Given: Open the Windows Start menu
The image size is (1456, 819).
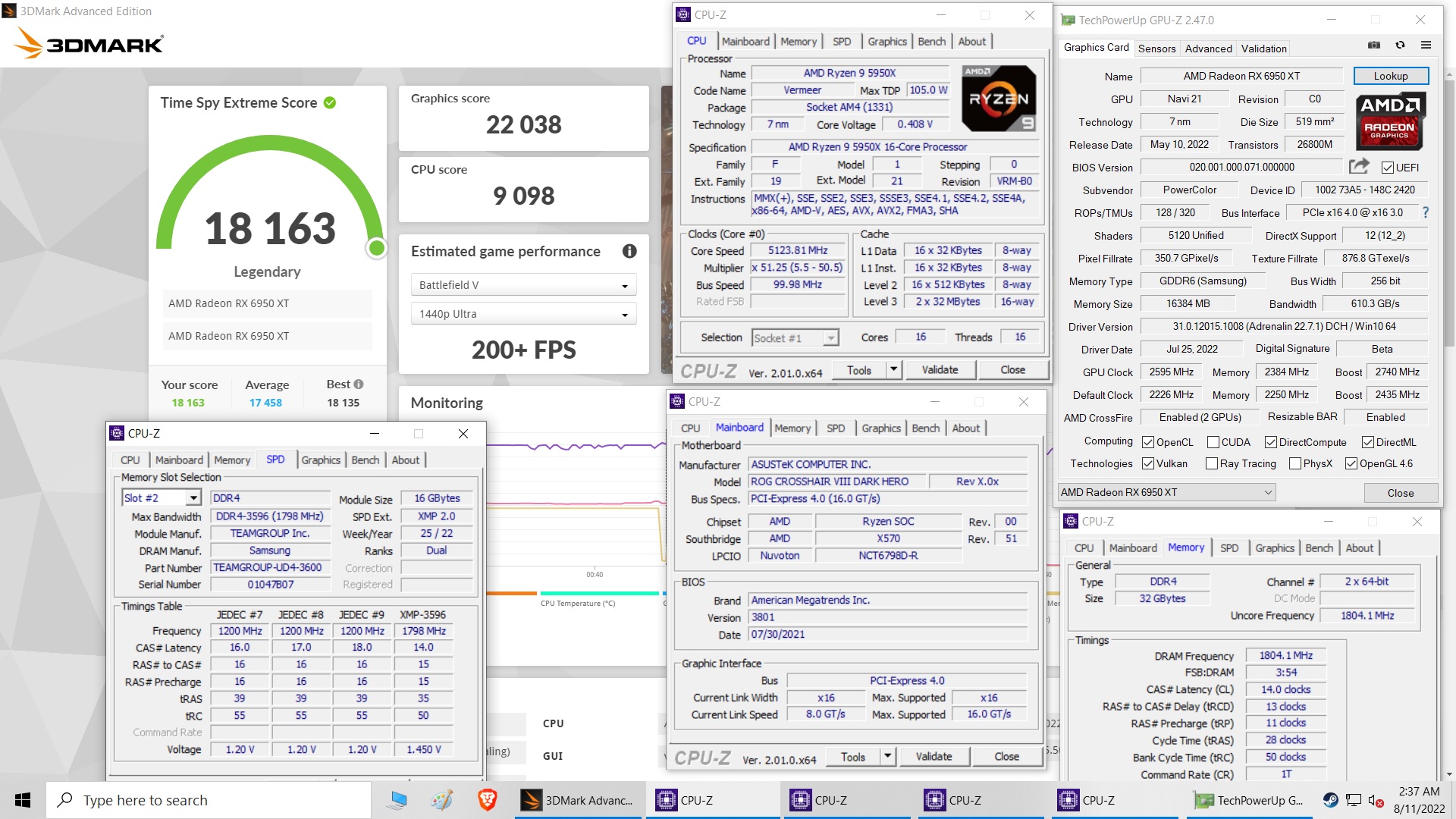Looking at the screenshot, I should pyautogui.click(x=23, y=800).
